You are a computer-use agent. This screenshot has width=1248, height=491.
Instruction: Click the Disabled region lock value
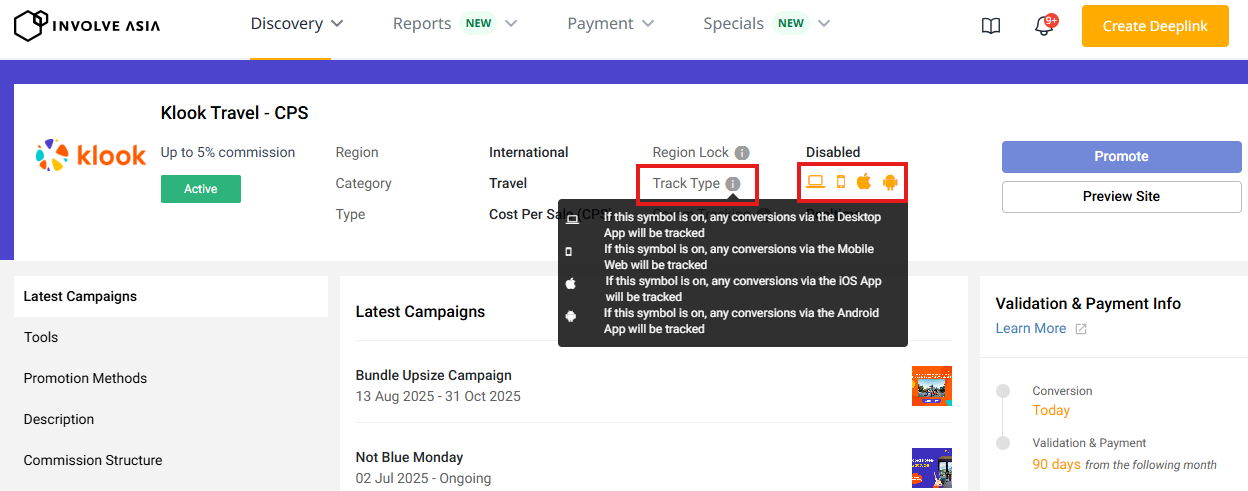[833, 153]
